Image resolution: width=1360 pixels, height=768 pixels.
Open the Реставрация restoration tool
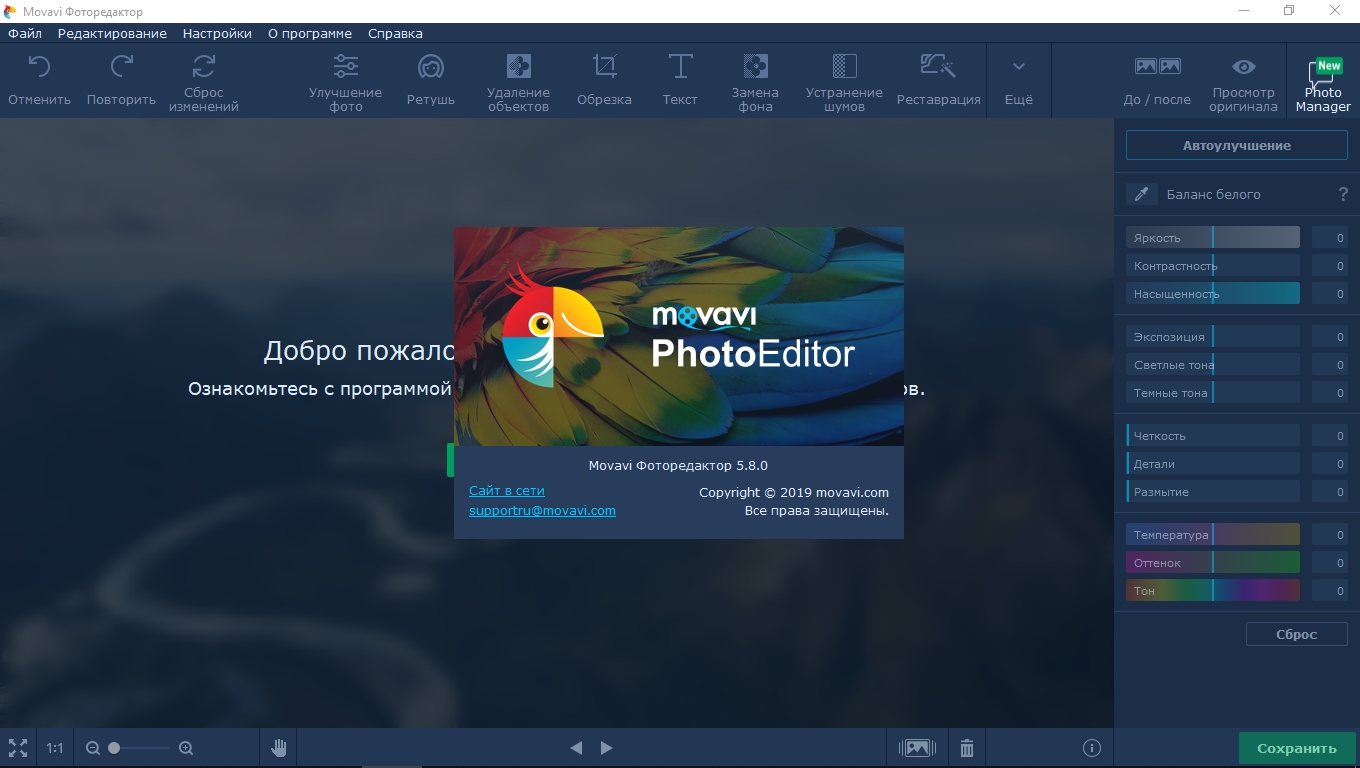(x=938, y=80)
